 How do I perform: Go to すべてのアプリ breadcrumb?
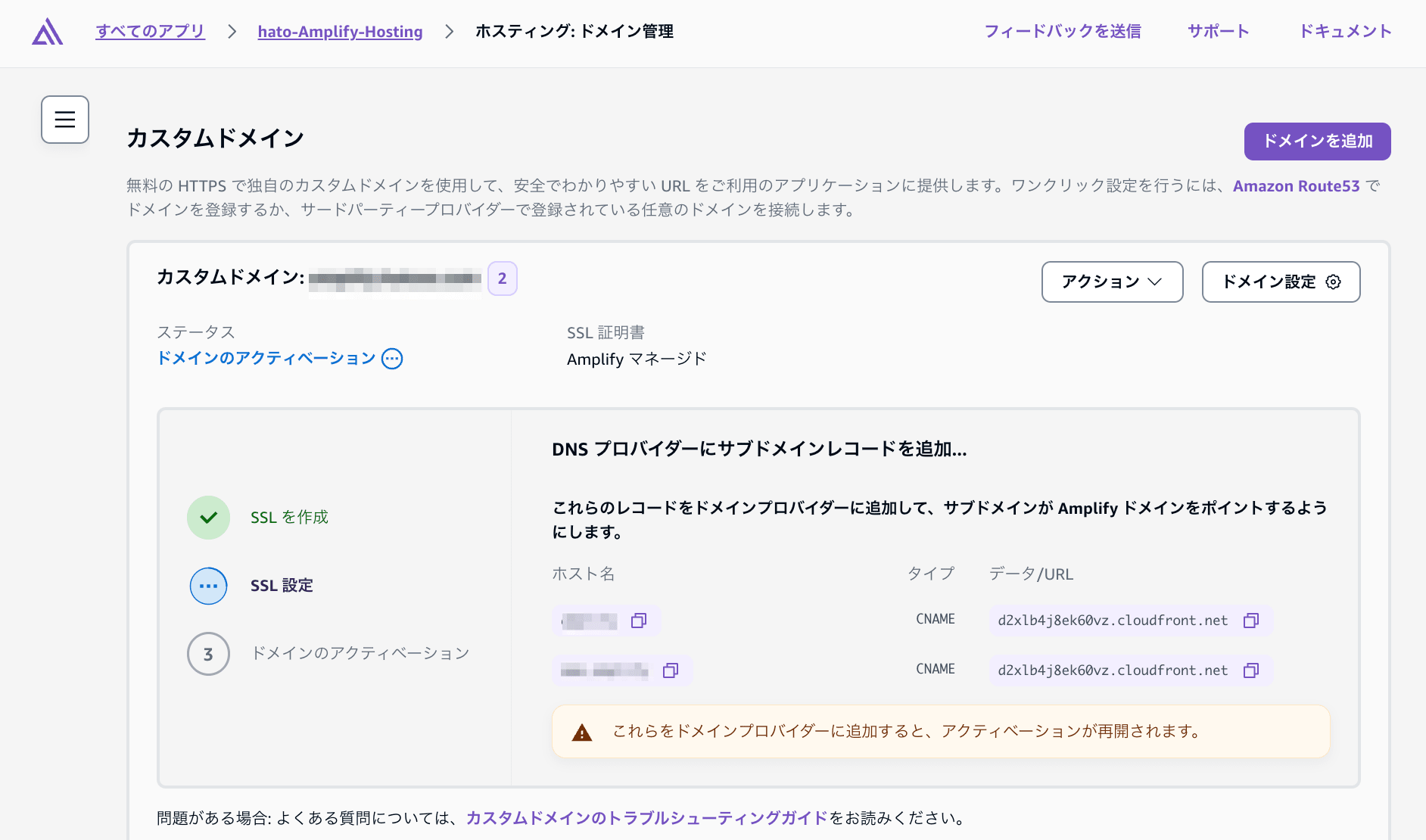[x=150, y=31]
